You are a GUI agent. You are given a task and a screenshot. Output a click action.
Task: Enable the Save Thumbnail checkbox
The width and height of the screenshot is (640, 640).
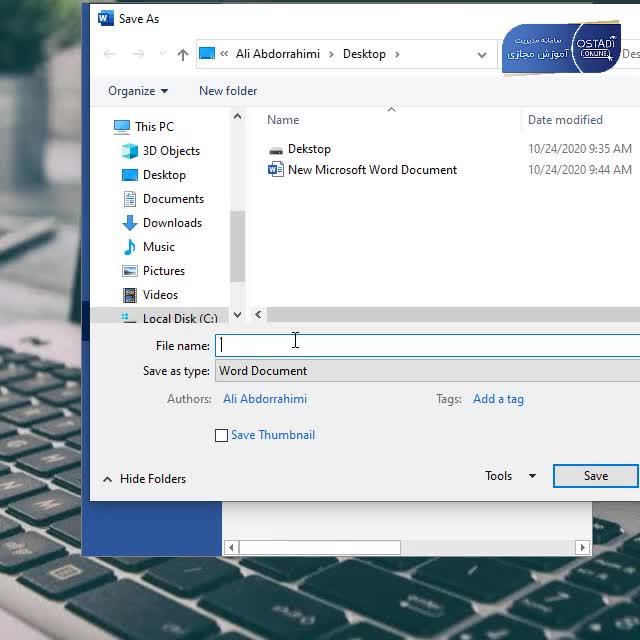[222, 435]
